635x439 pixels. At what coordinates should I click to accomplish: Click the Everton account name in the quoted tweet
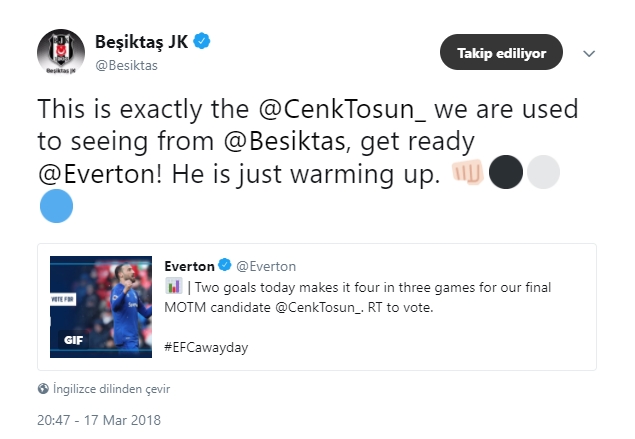click(190, 266)
